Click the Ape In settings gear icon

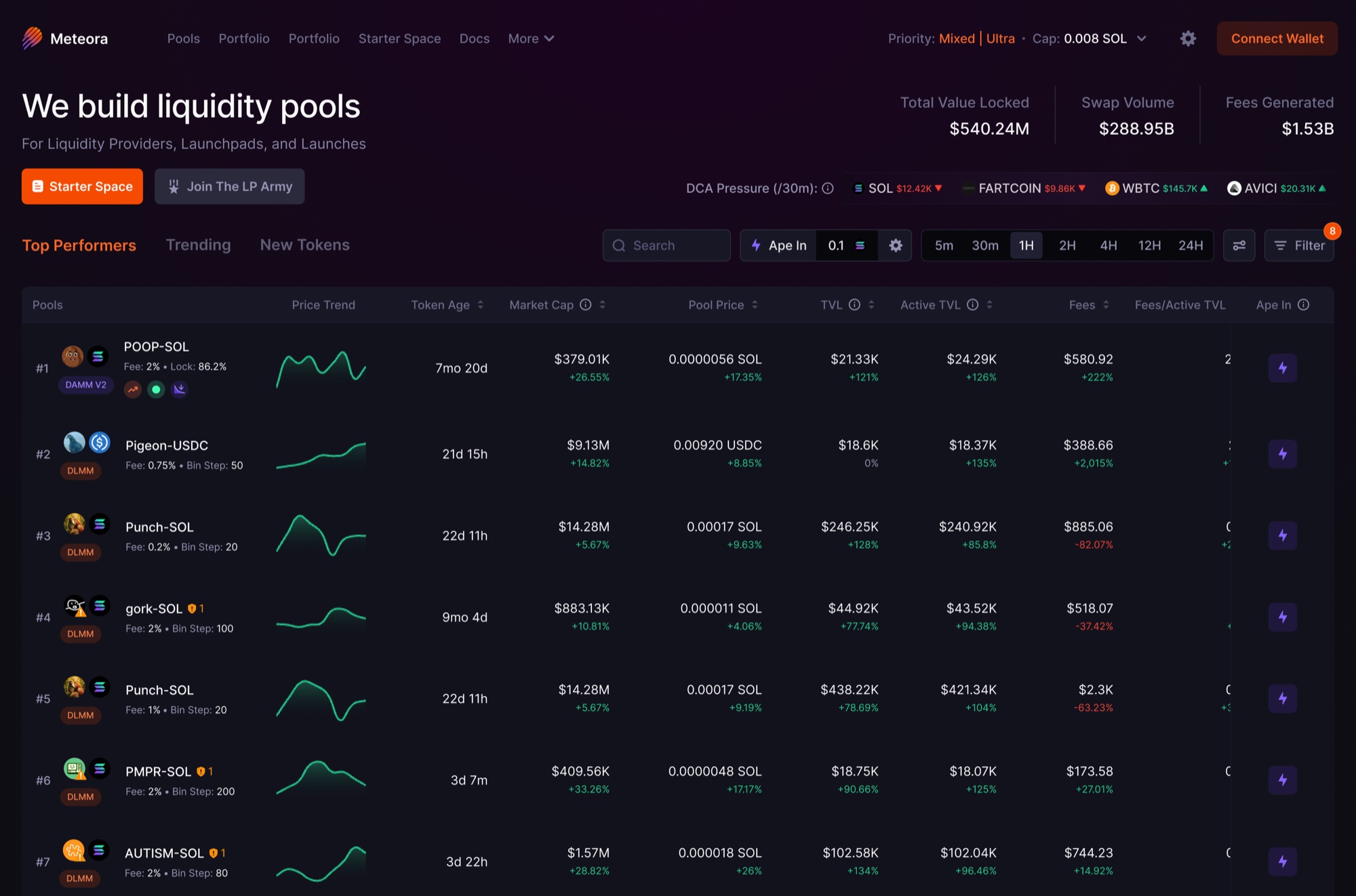896,245
